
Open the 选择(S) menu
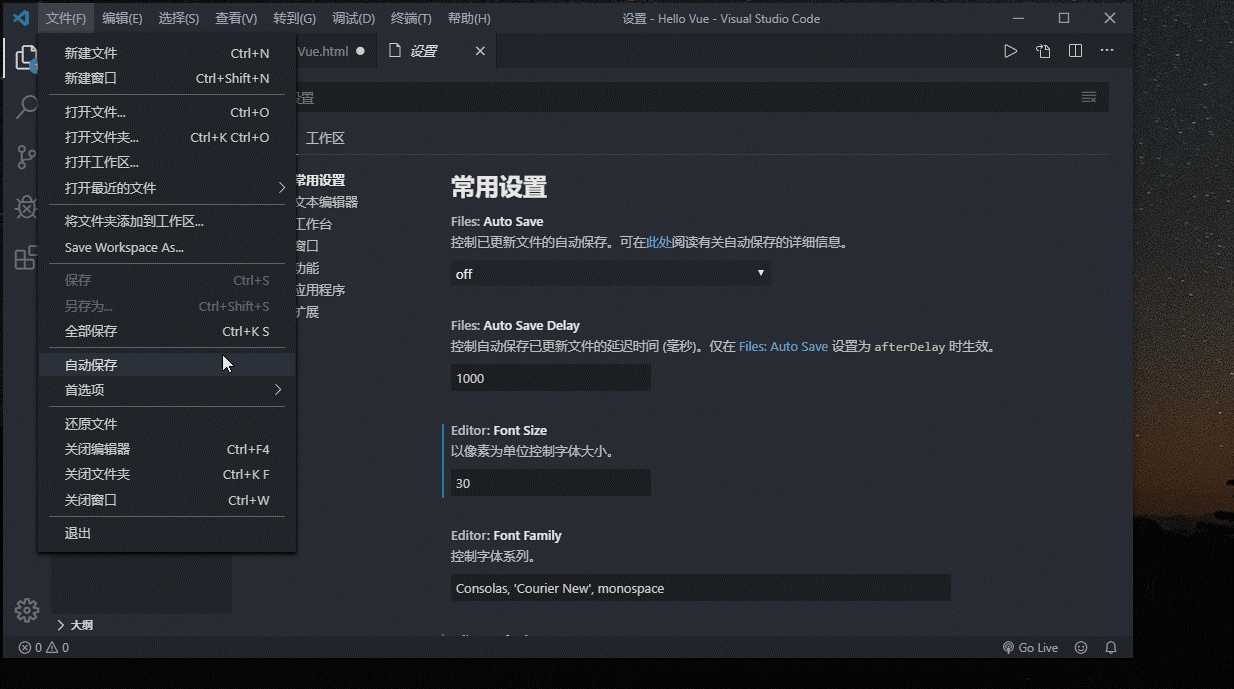pyautogui.click(x=179, y=18)
